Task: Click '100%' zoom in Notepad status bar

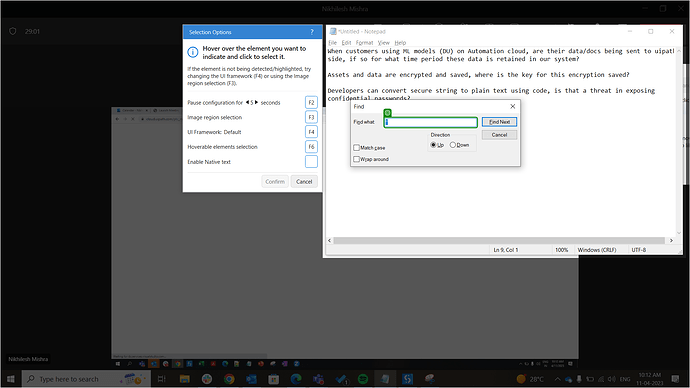Action: tap(562, 250)
